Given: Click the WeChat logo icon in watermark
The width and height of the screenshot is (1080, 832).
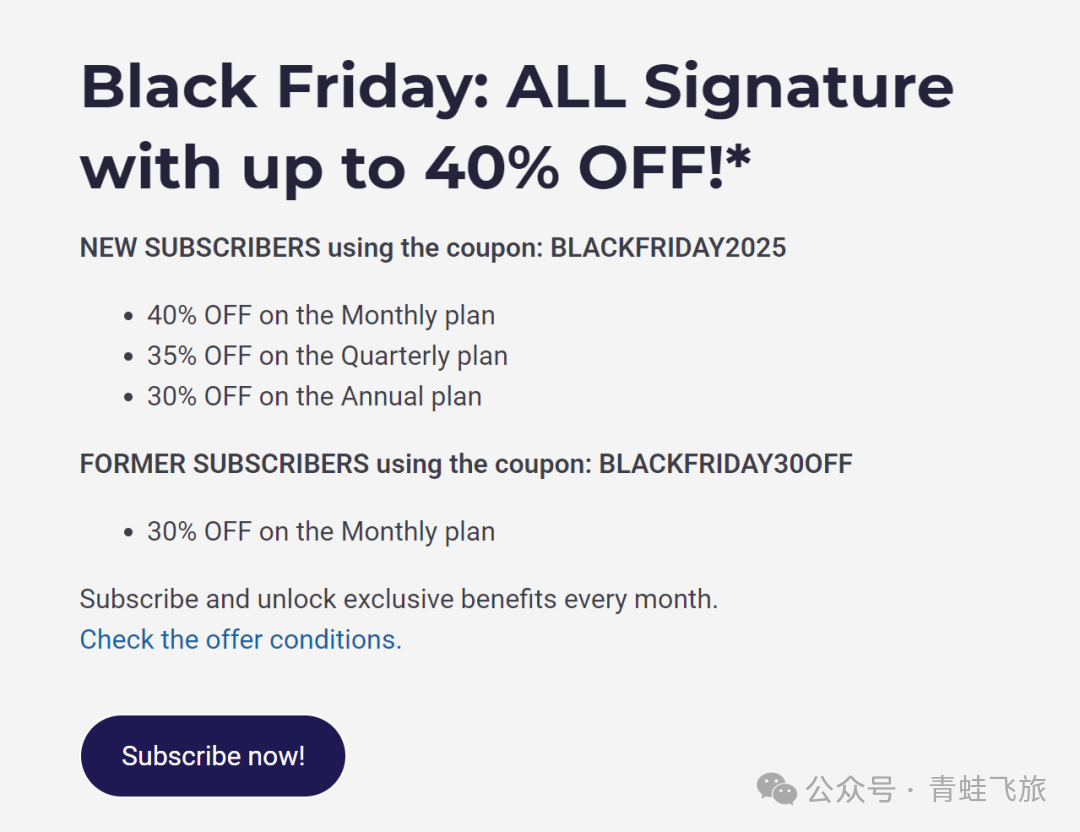Looking at the screenshot, I should [x=777, y=789].
